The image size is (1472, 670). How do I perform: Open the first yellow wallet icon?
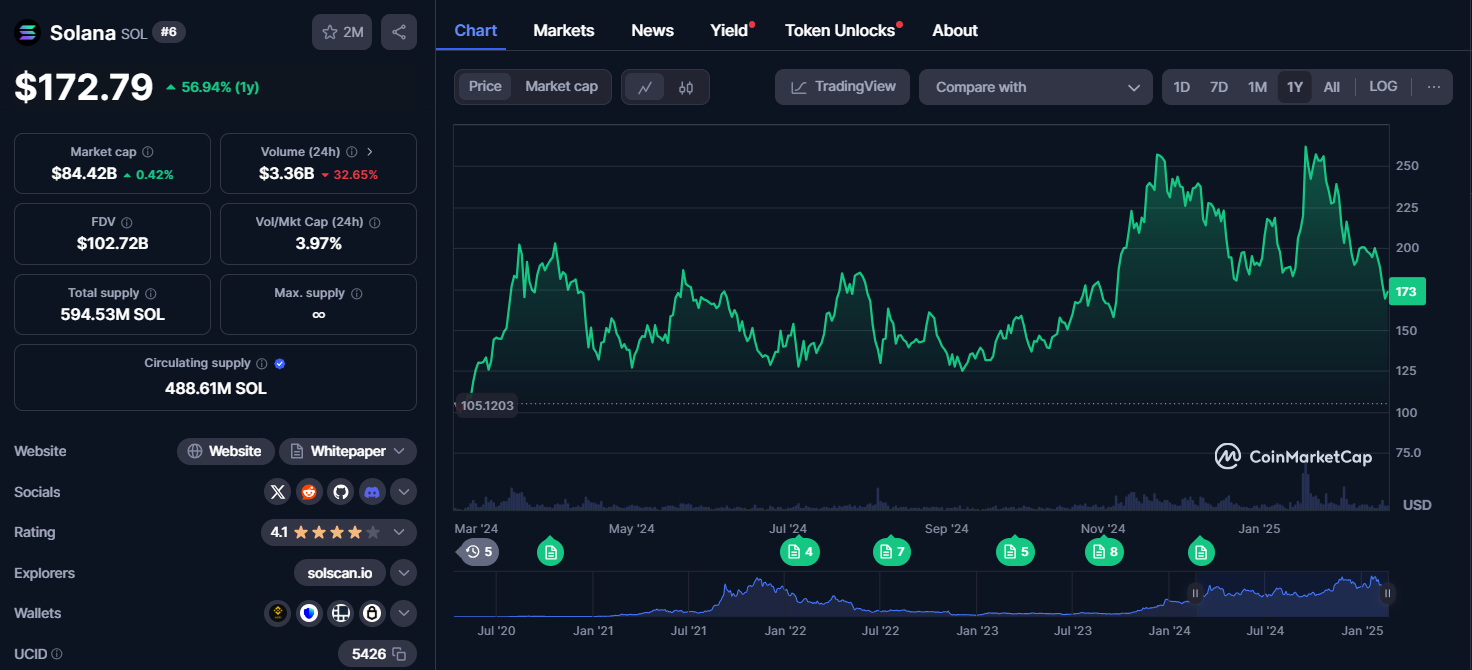[278, 613]
